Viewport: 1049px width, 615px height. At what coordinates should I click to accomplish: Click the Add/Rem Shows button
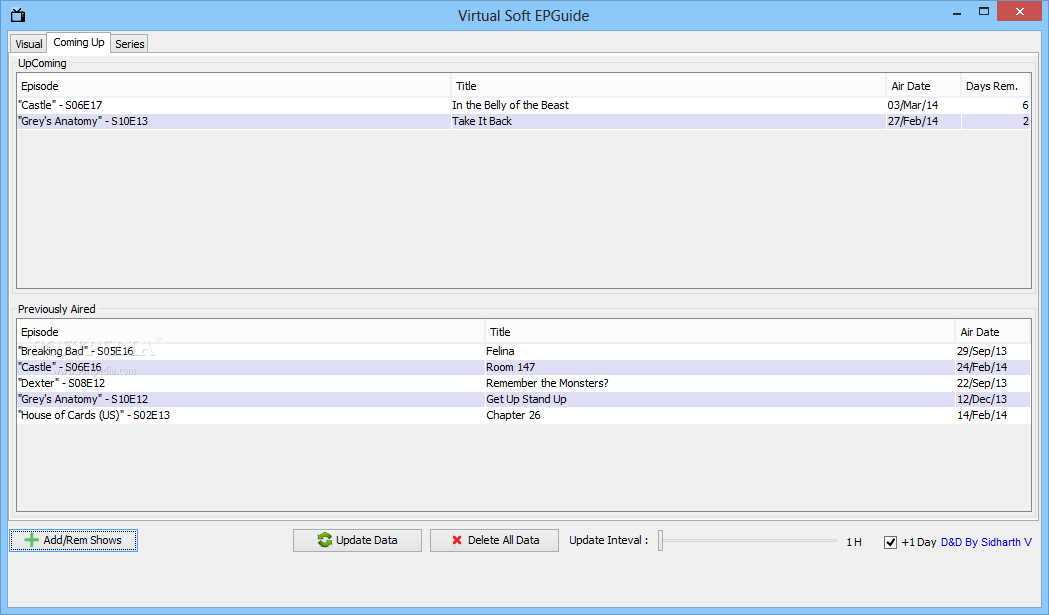click(74, 540)
